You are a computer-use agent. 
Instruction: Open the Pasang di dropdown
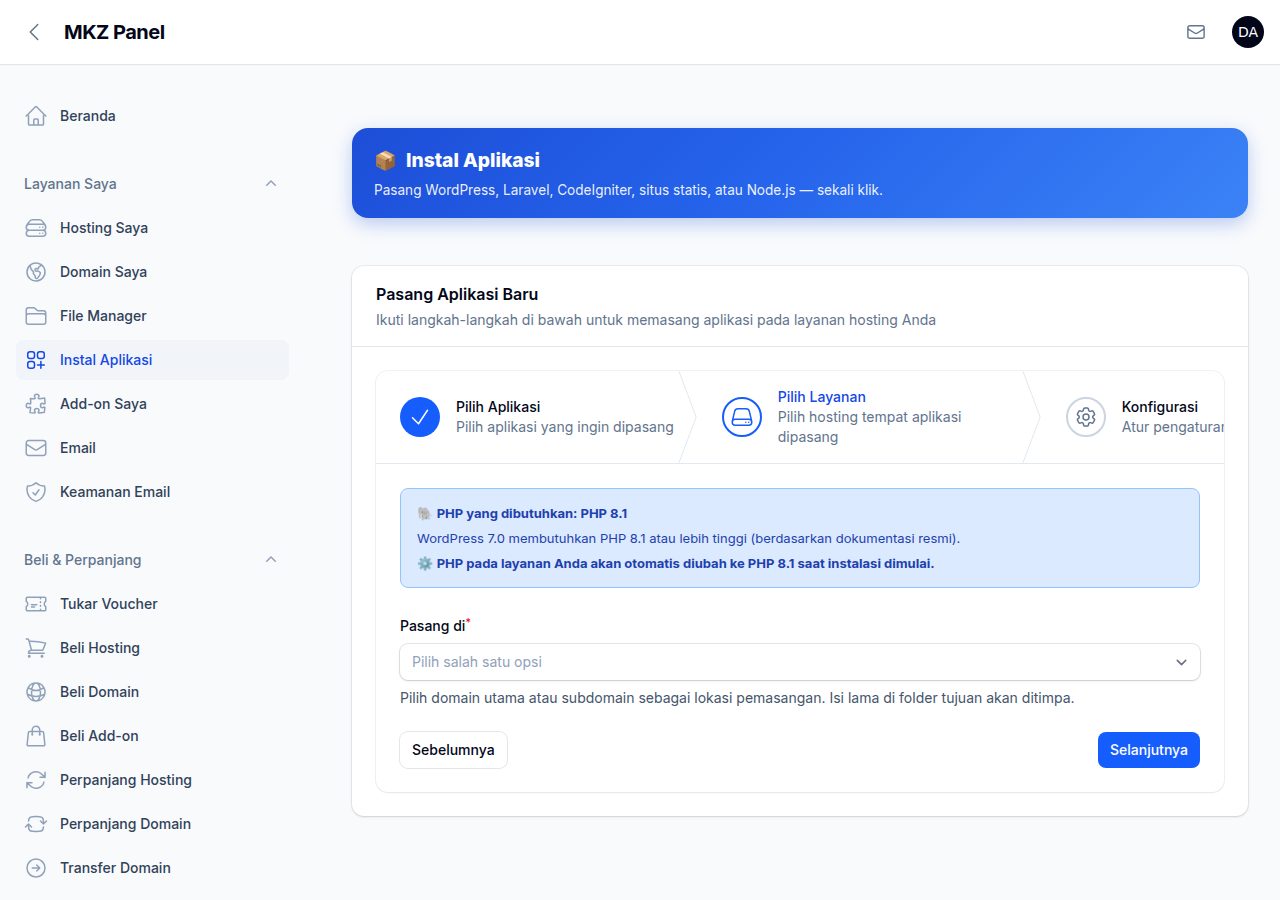[800, 662]
